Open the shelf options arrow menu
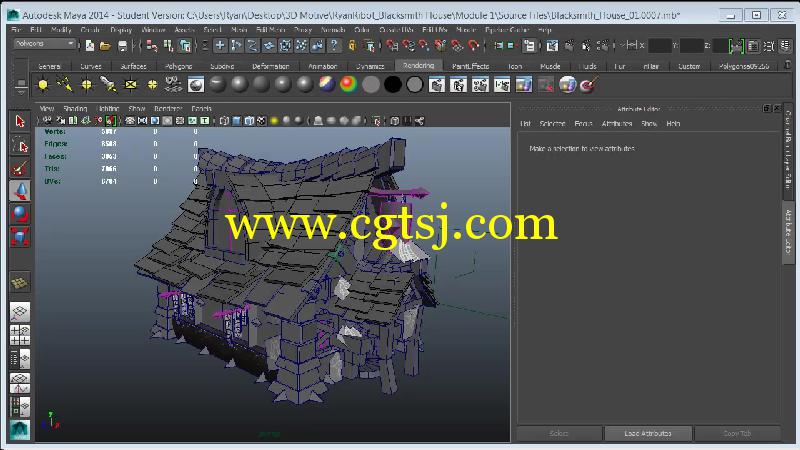800x450 pixels. (21, 91)
